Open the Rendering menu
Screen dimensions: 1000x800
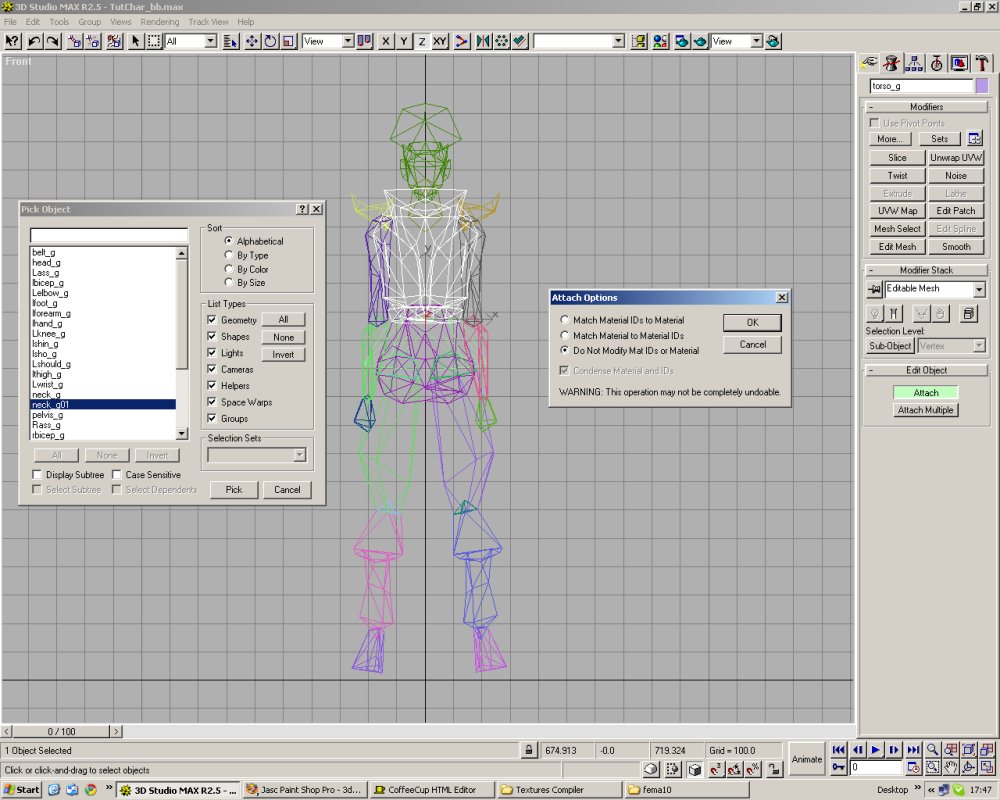(159, 22)
